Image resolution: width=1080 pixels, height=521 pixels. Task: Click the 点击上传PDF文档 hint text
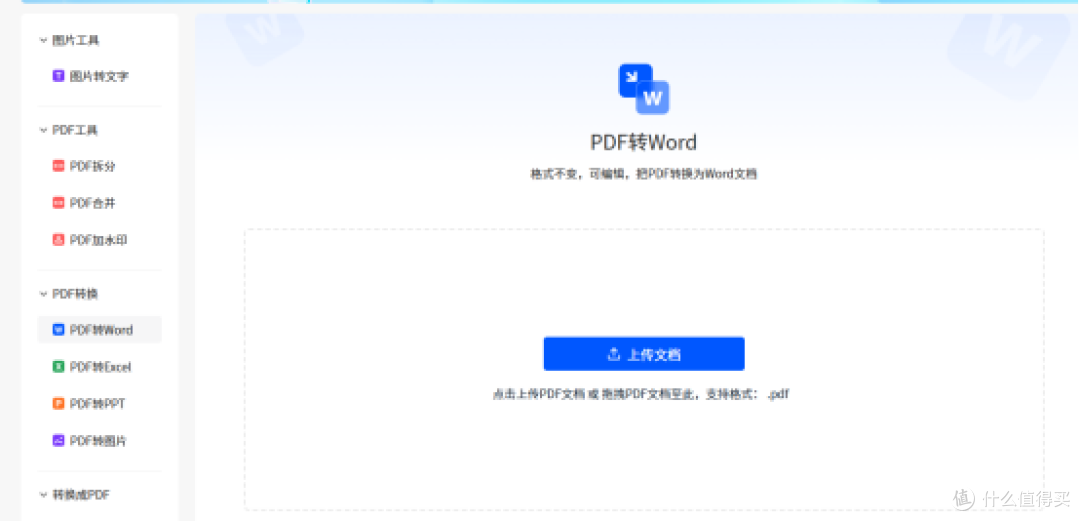(x=641, y=396)
